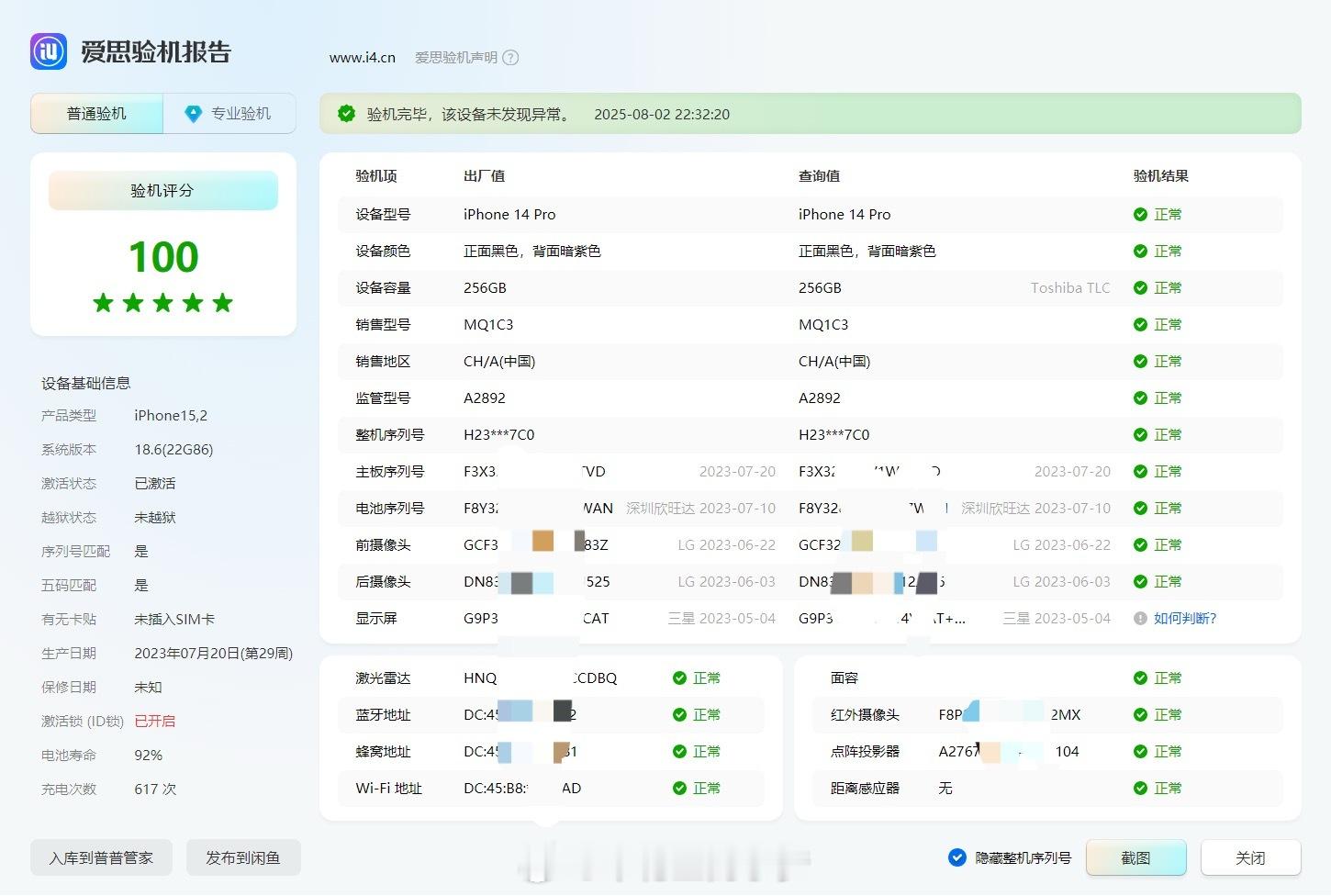Click the green check in 蓝牙地址 row
1331x896 pixels.
679,715
